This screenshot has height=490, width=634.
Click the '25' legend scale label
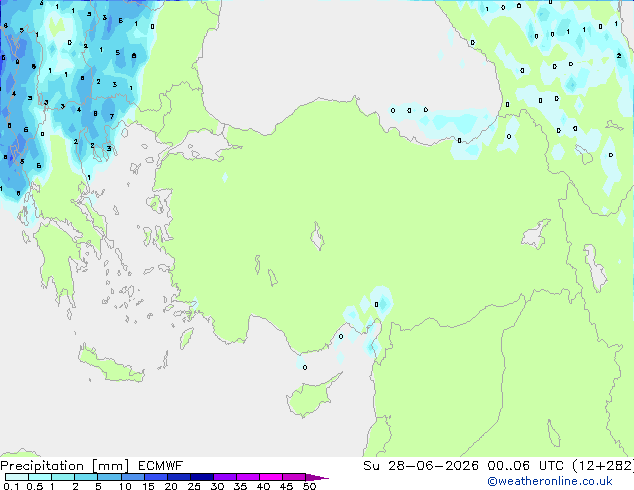pyautogui.click(x=194, y=486)
